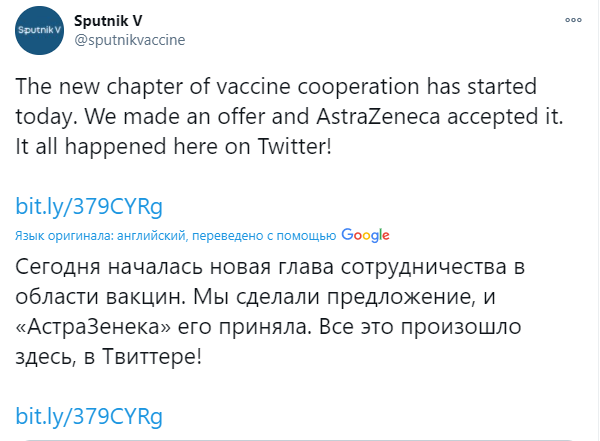600x441 pixels.
Task: Click the Google logo in translation credit
Action: coord(365,236)
